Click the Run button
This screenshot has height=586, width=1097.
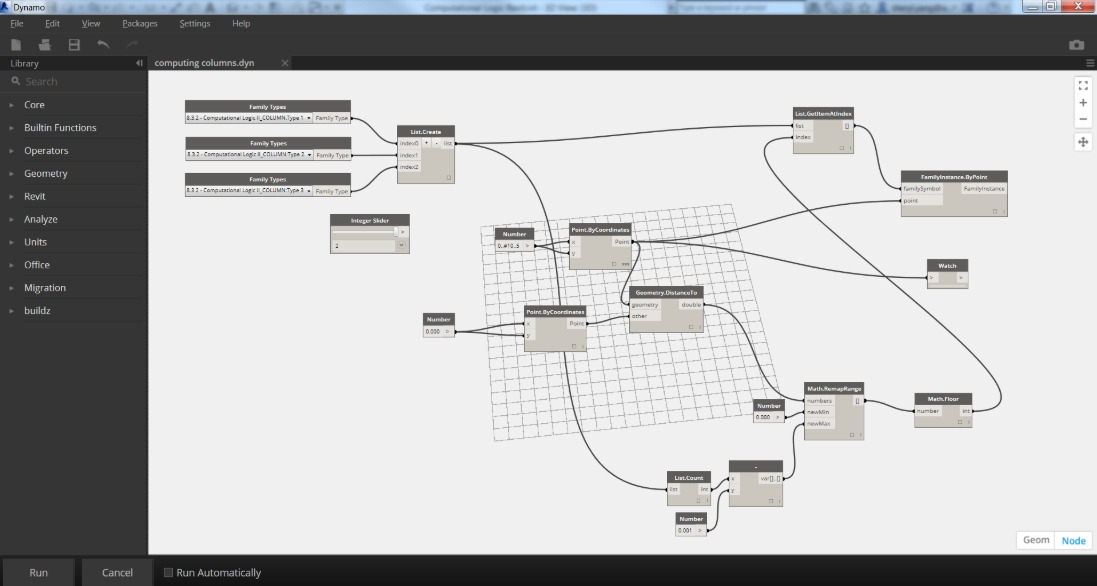38,573
